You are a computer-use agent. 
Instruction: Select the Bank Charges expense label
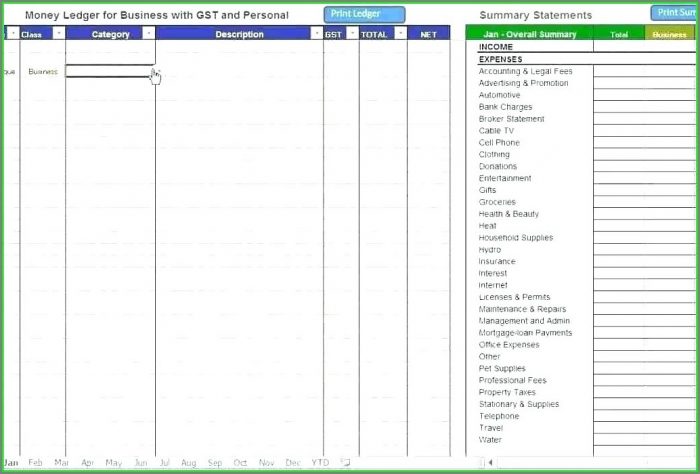pos(505,107)
